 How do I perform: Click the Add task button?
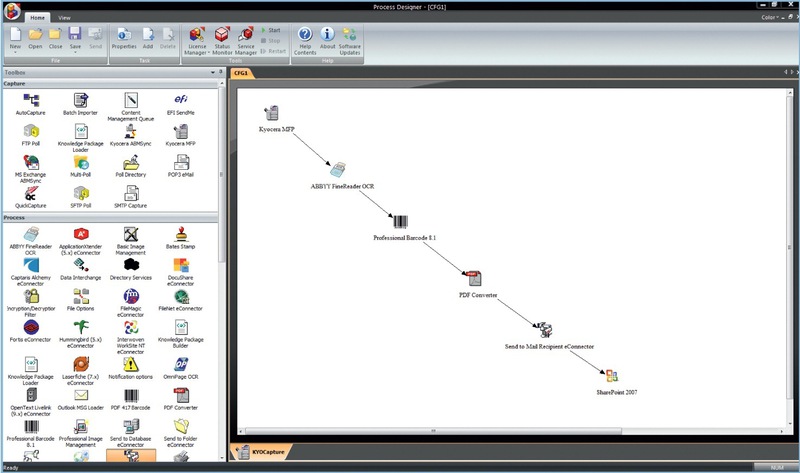click(148, 39)
